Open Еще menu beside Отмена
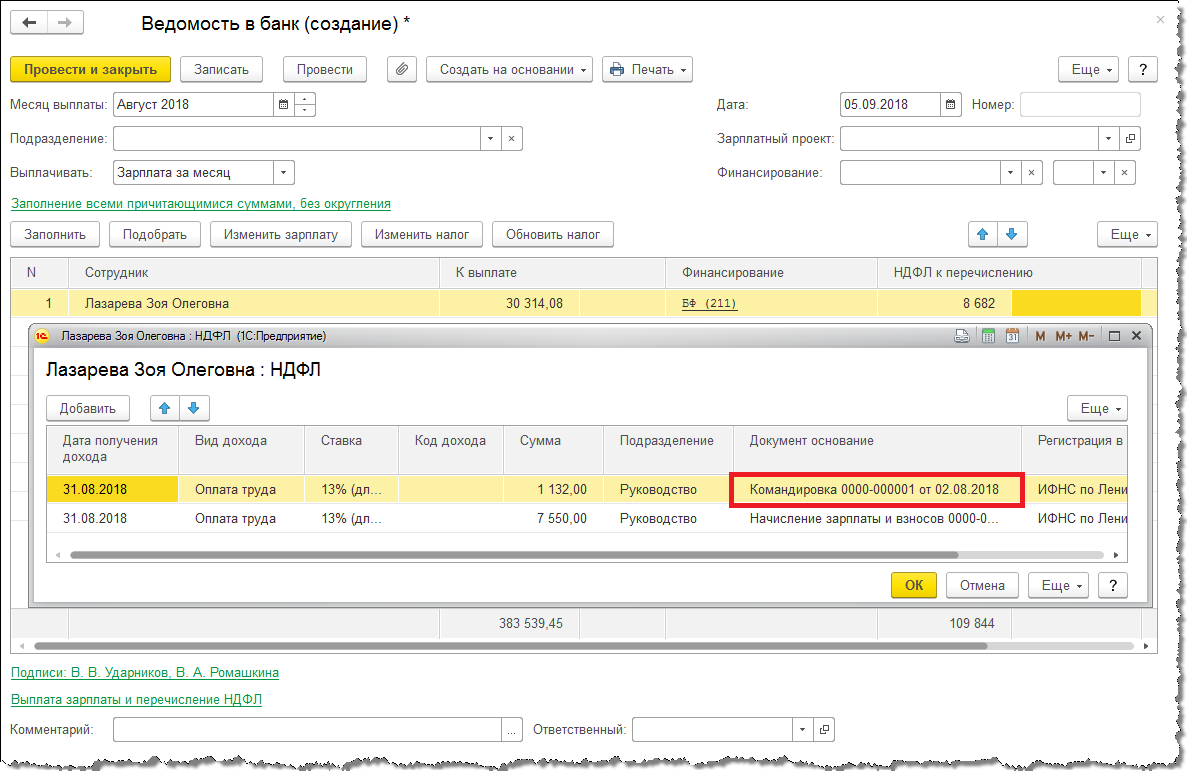Screen dimensions: 1187x771 click(1058, 585)
